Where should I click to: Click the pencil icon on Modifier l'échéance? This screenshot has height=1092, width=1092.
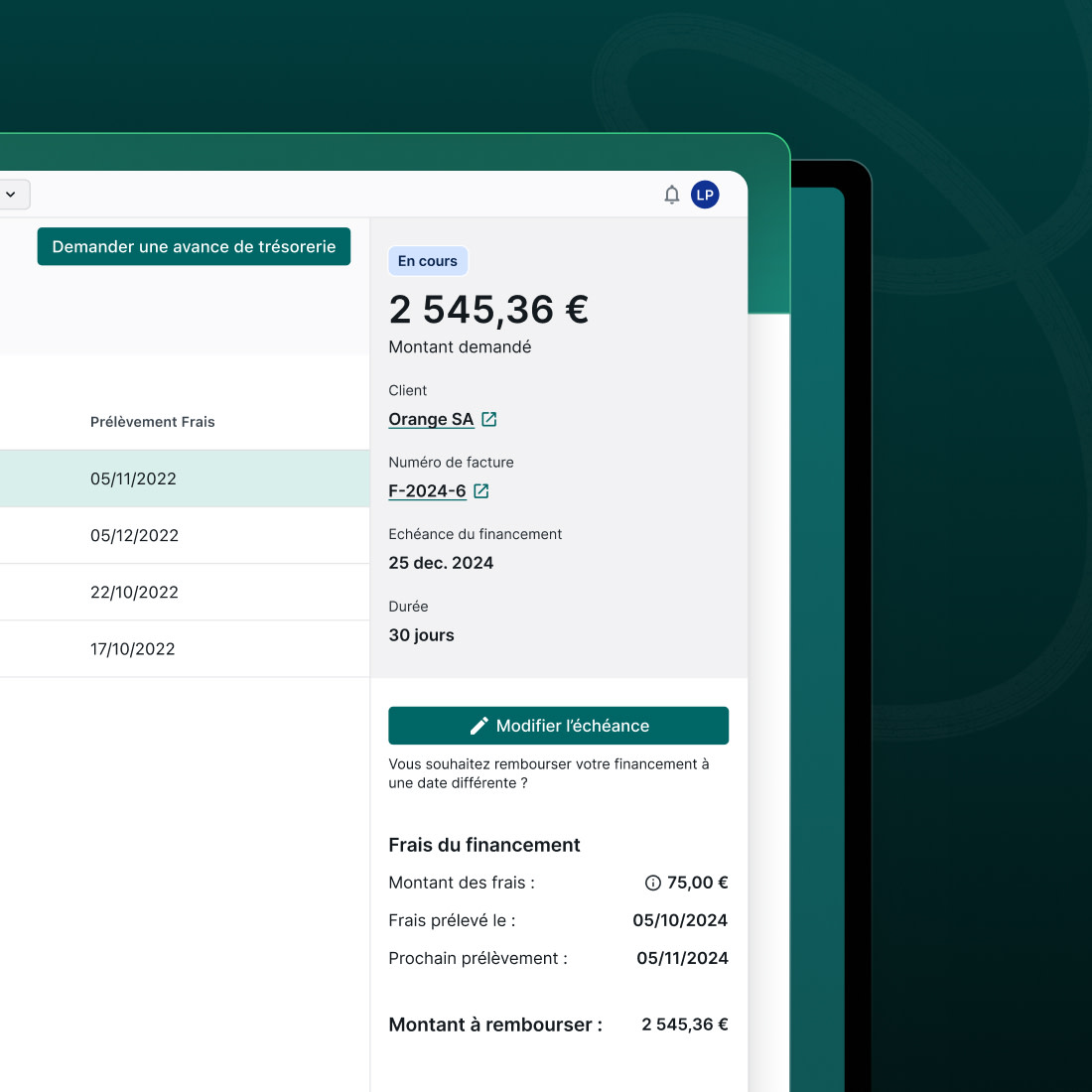(x=480, y=725)
